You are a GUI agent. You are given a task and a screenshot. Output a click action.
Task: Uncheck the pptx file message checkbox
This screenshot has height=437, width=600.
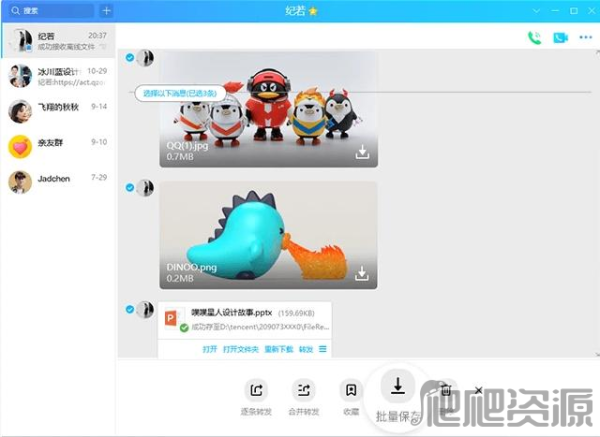[x=130, y=309]
